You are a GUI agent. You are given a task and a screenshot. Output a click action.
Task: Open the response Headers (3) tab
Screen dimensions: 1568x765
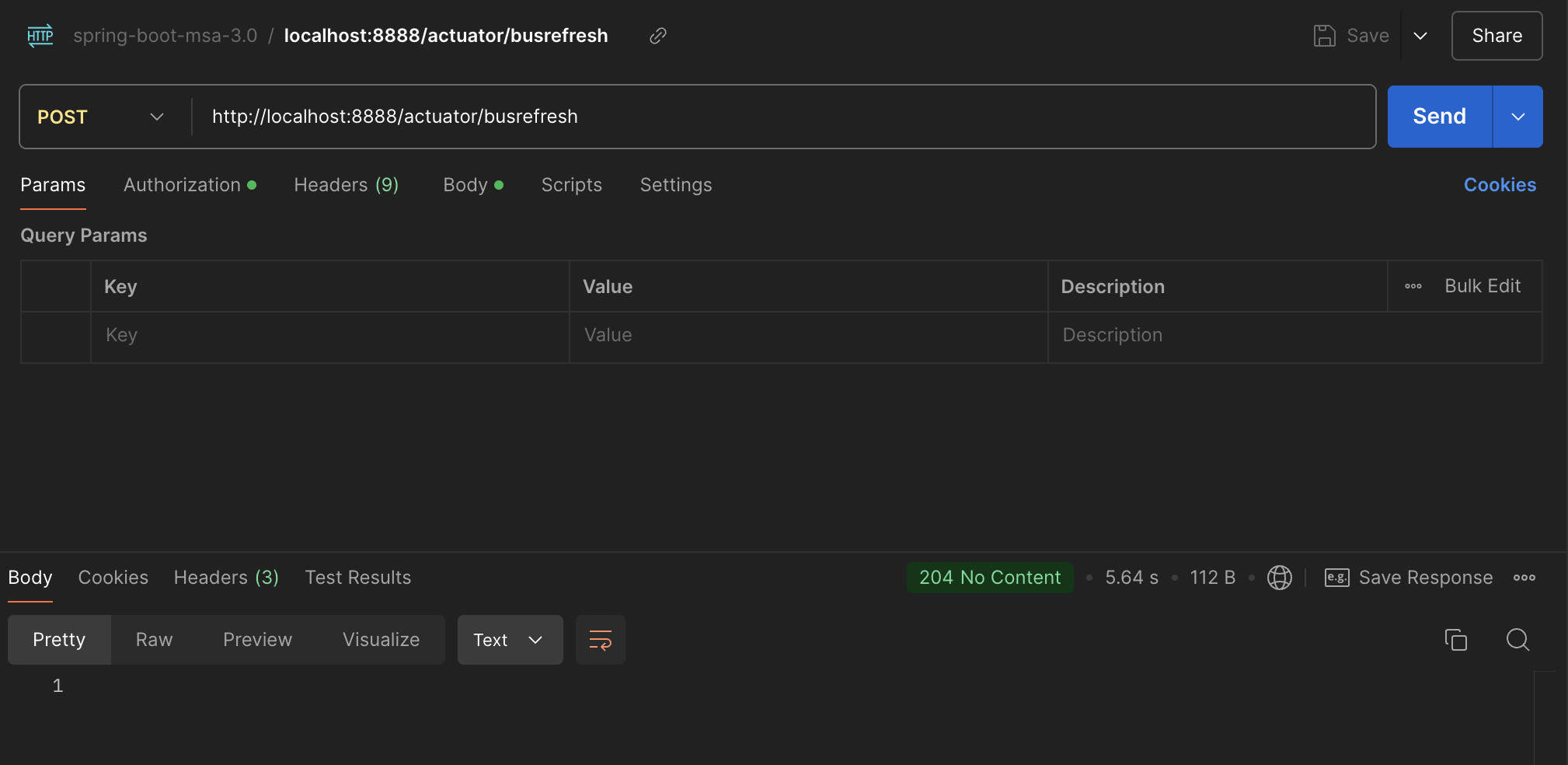(226, 578)
